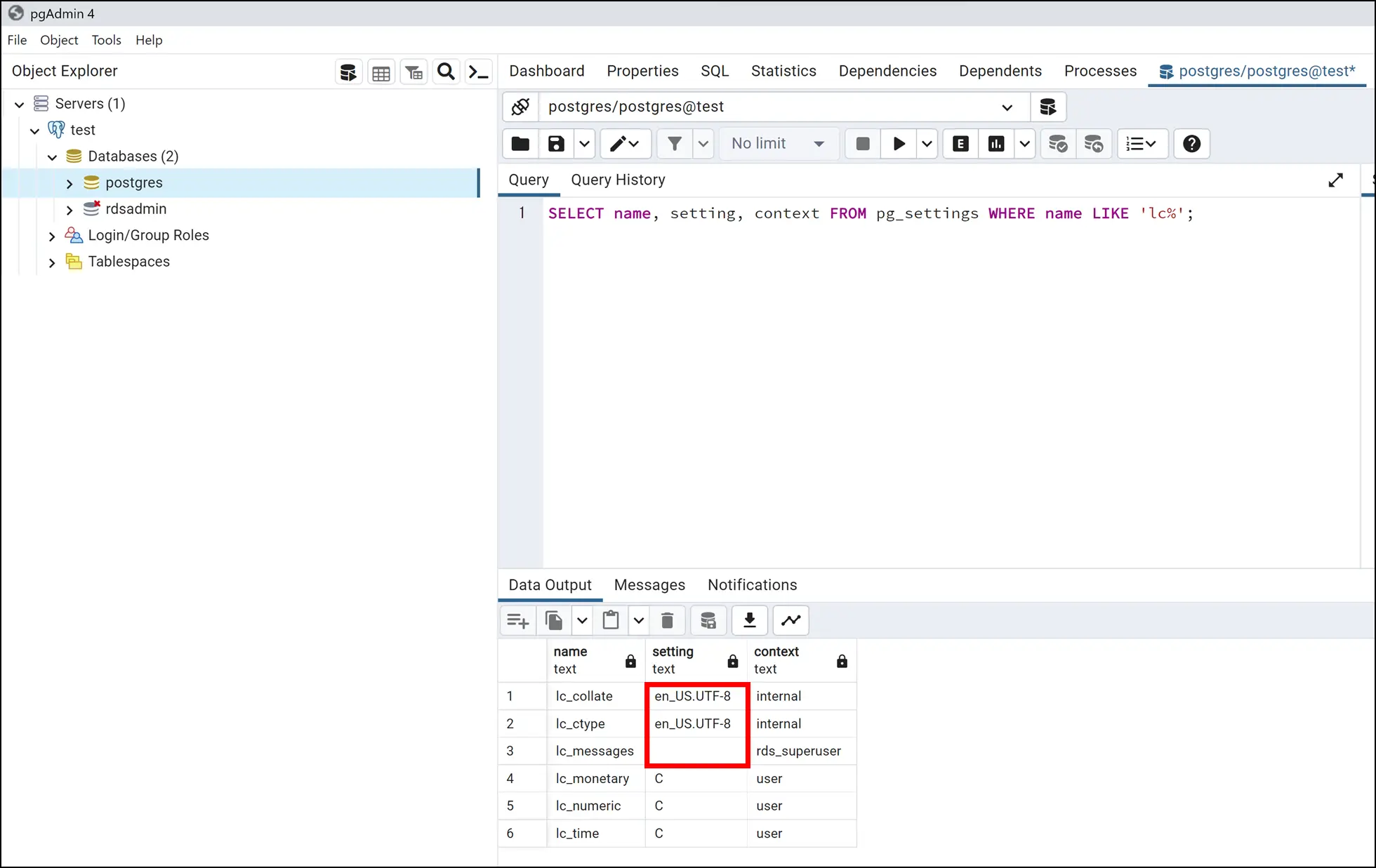Click the Filtered Rows icon in Object Explorer
The width and height of the screenshot is (1376, 868).
[414, 72]
